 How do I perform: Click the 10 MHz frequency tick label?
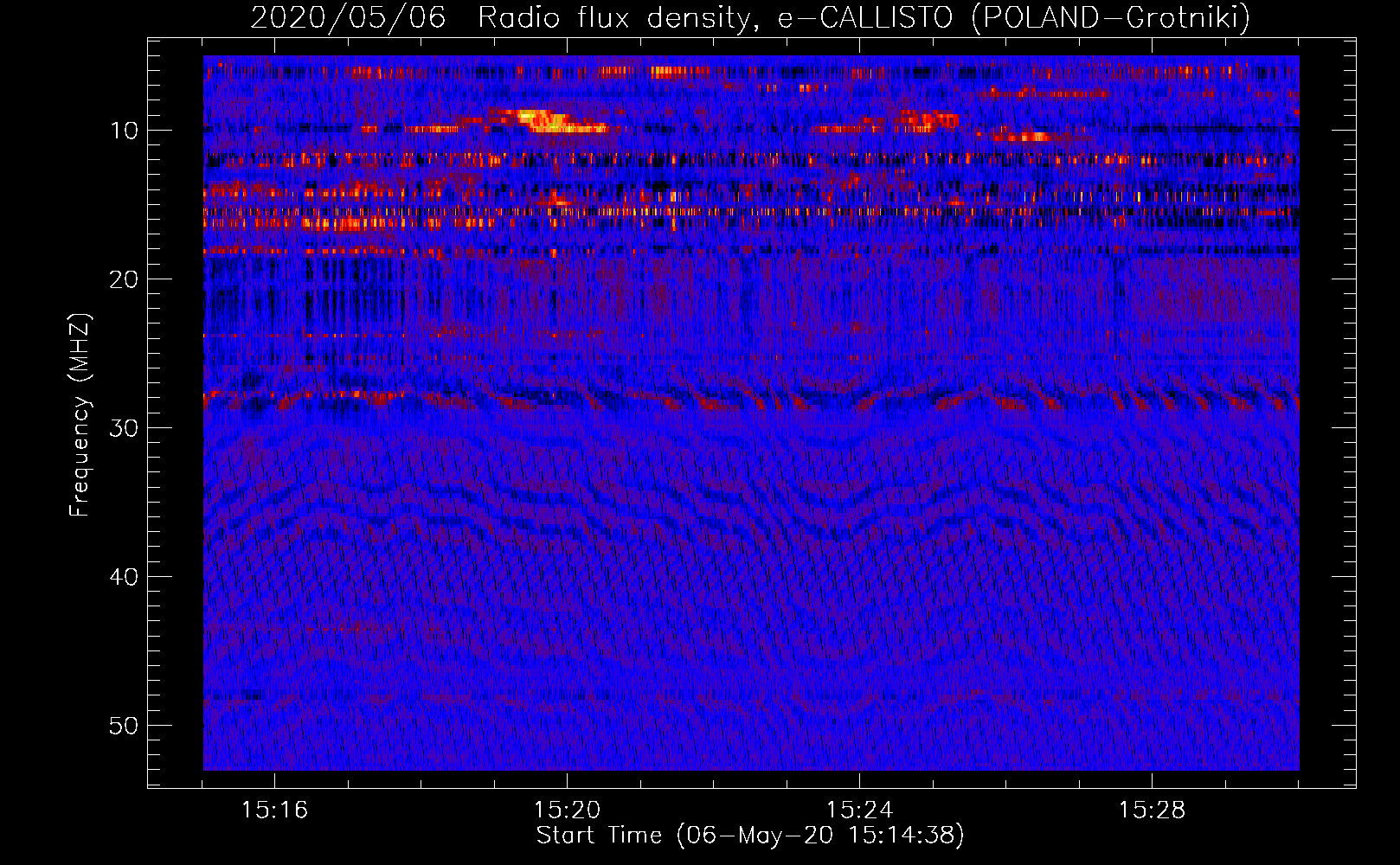pos(124,131)
